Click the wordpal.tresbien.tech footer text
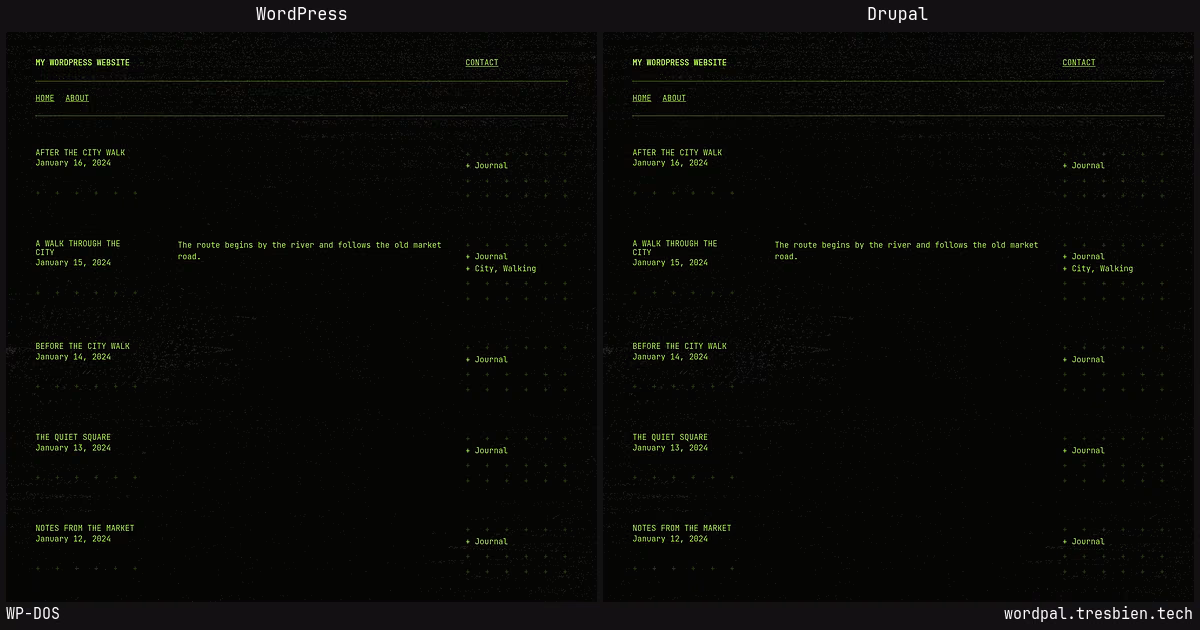The width and height of the screenshot is (1200, 630). [x=1098, y=614]
